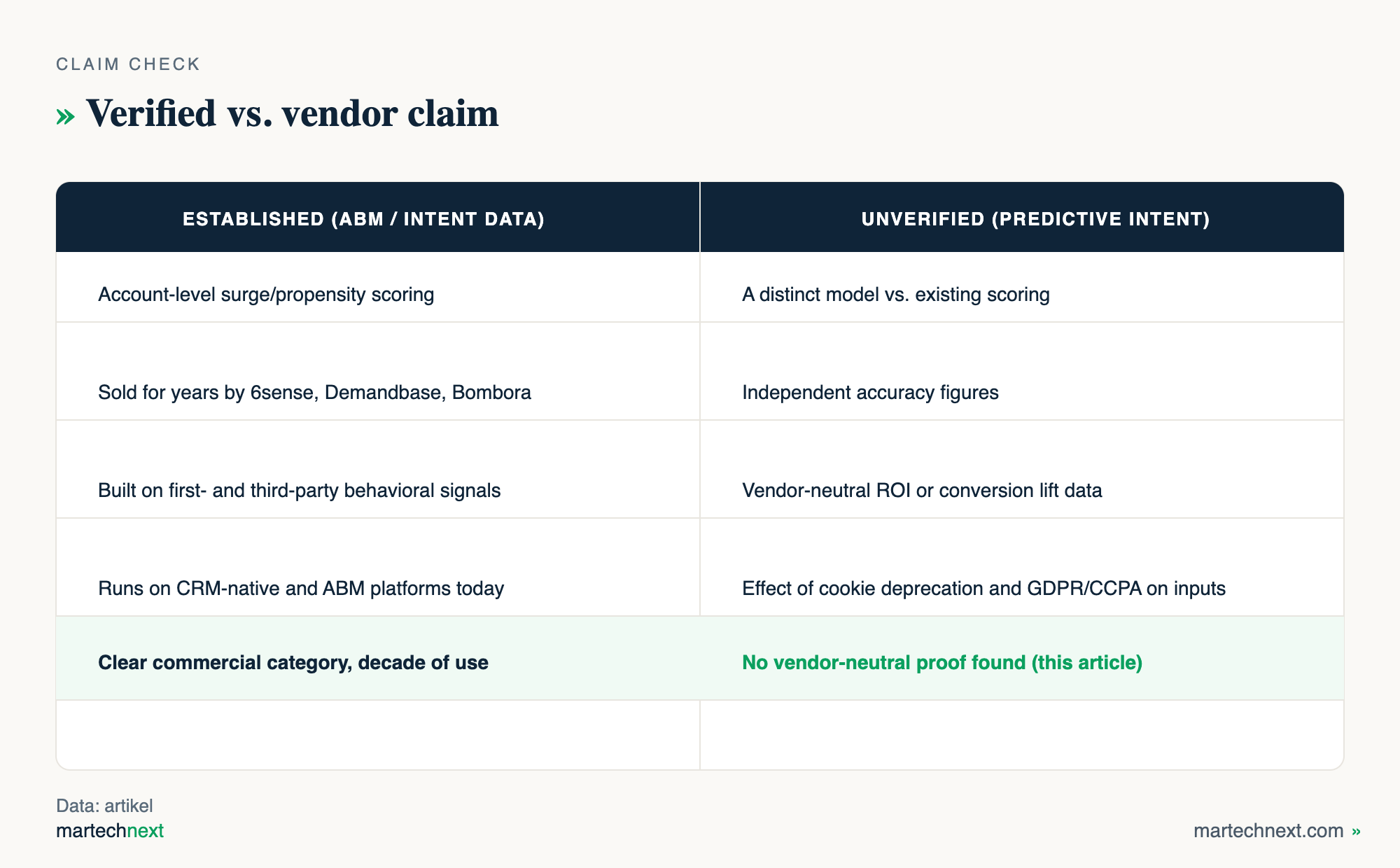The height and width of the screenshot is (868, 1400).
Task: Click the Data: artikel source note
Action: 104,806
